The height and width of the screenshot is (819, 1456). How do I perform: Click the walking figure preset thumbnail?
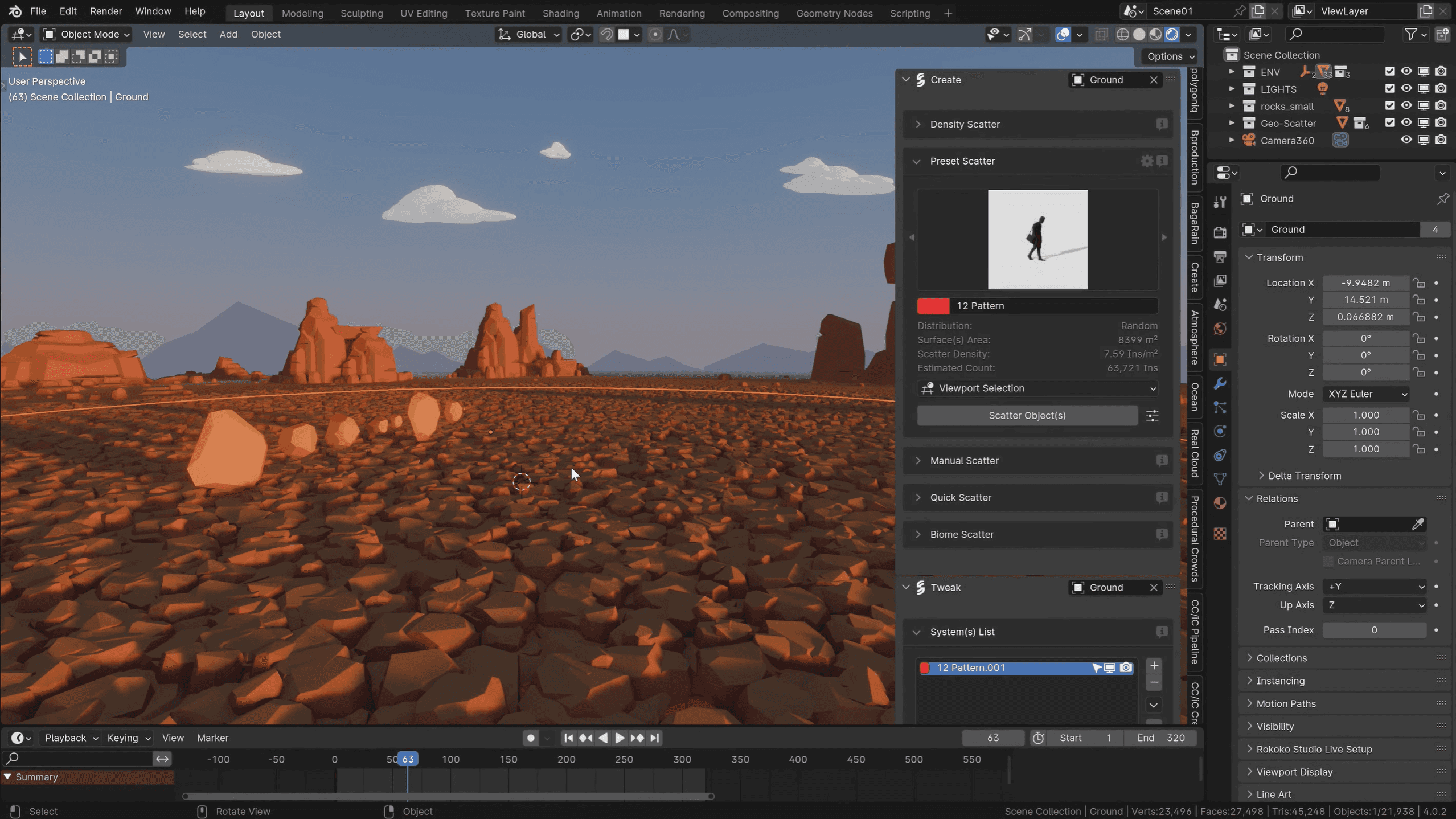[1037, 240]
